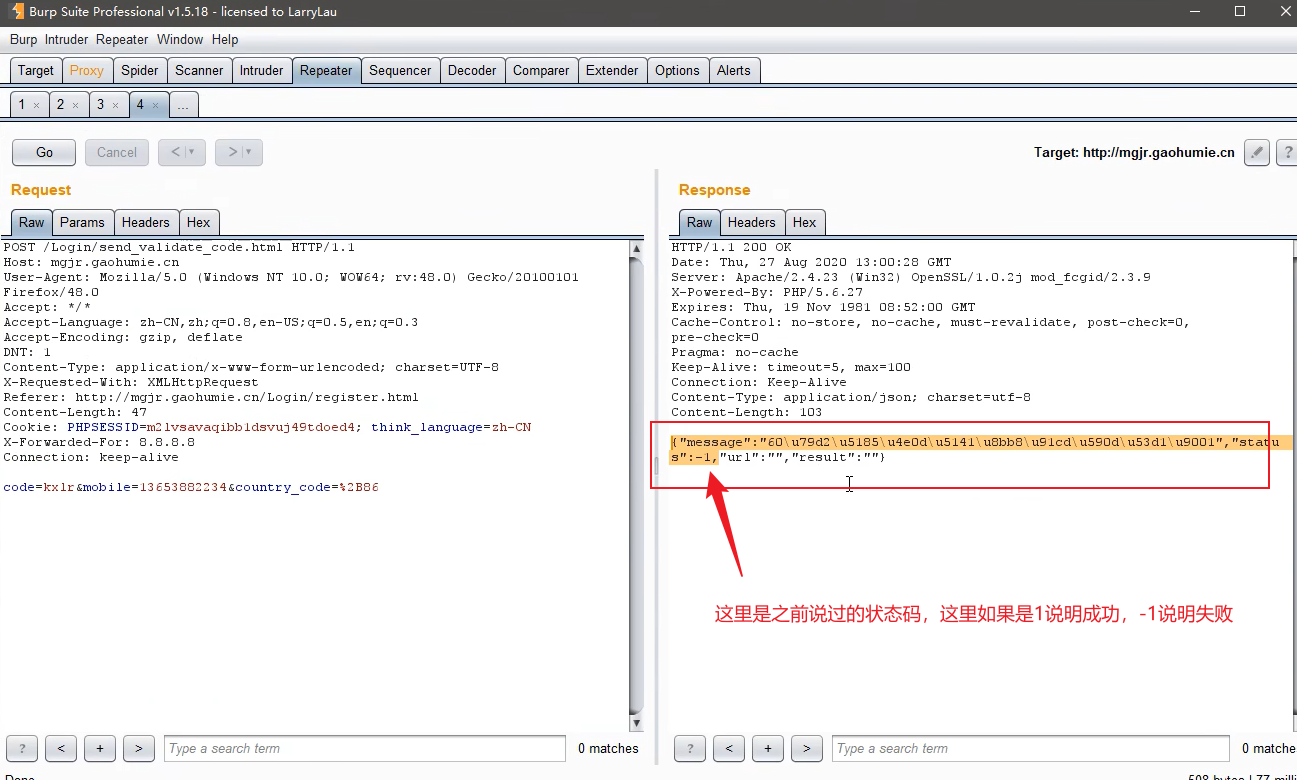
Task: Click the request search help button
Action: (x=22, y=748)
